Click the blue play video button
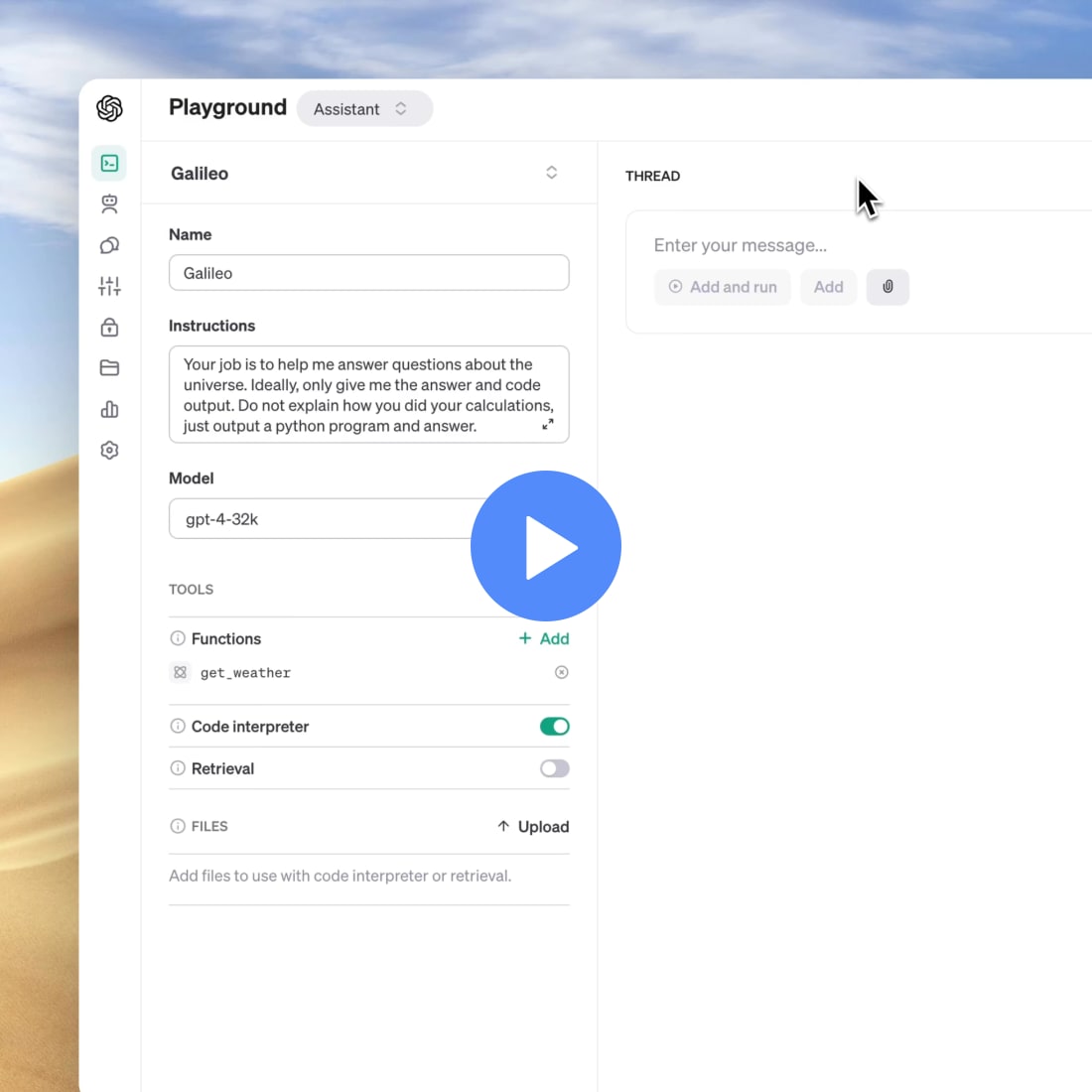This screenshot has width=1092, height=1092. (x=546, y=546)
